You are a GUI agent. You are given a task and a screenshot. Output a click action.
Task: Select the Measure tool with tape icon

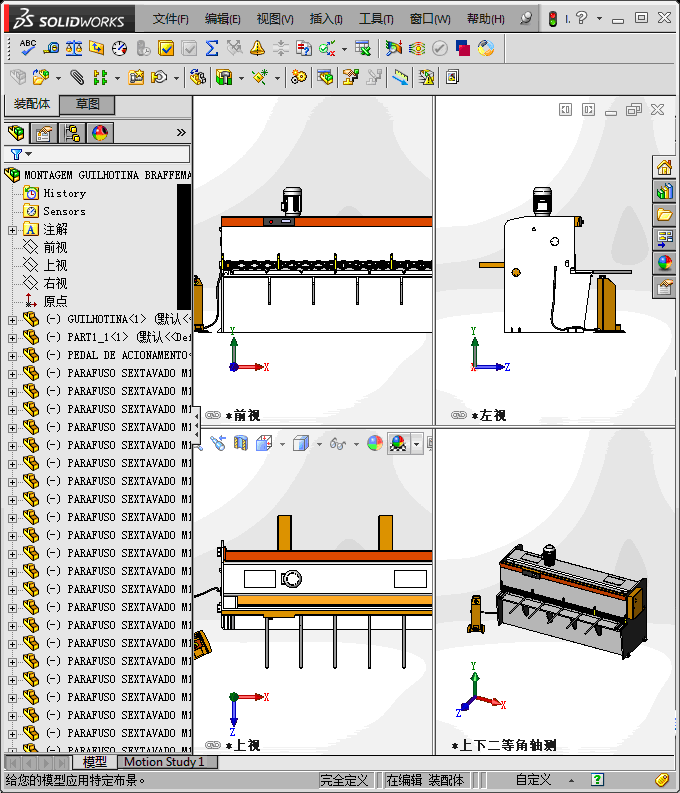(51, 48)
